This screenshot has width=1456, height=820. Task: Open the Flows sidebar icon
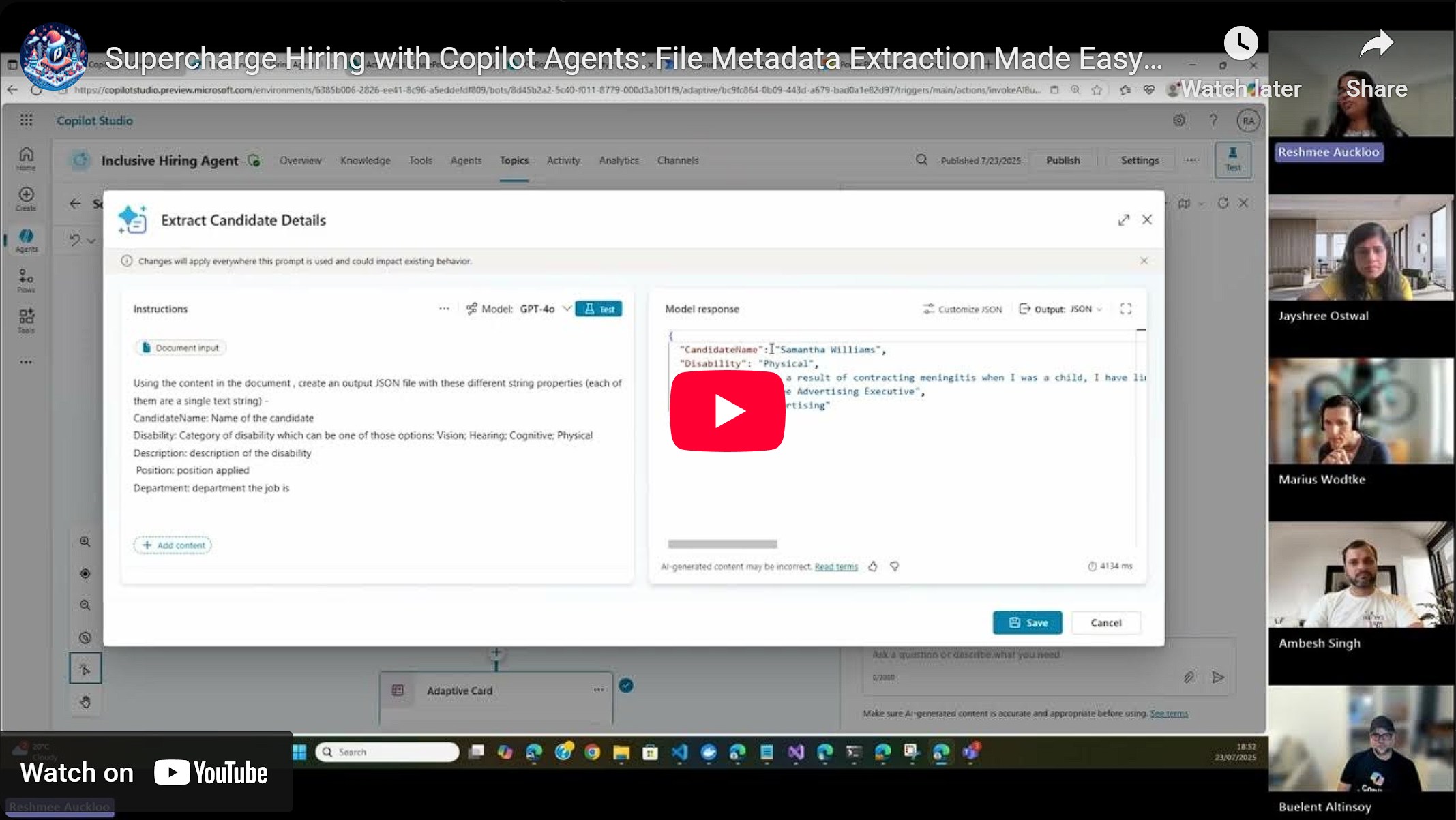pos(26,279)
